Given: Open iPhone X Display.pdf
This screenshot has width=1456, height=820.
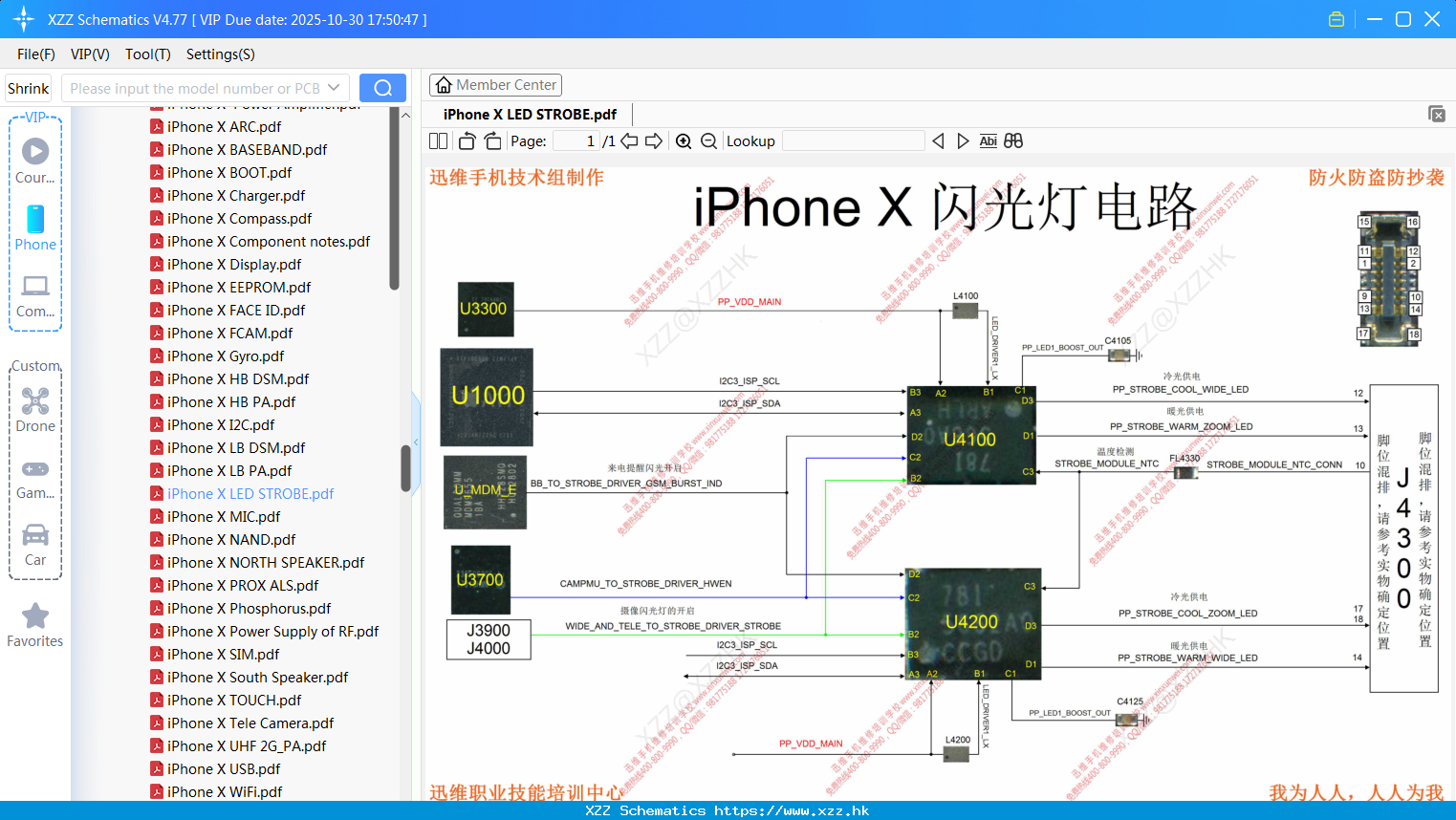Looking at the screenshot, I should [234, 264].
